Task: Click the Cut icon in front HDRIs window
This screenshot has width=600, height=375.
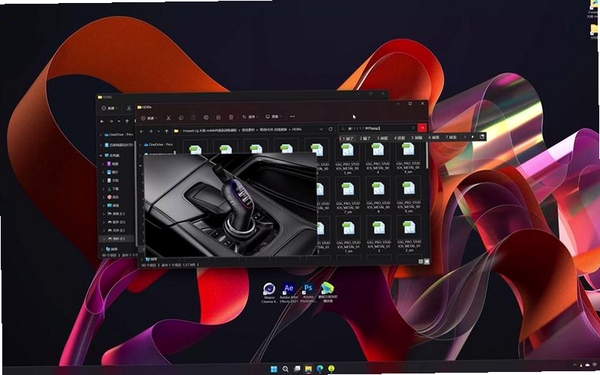Action: [168, 117]
